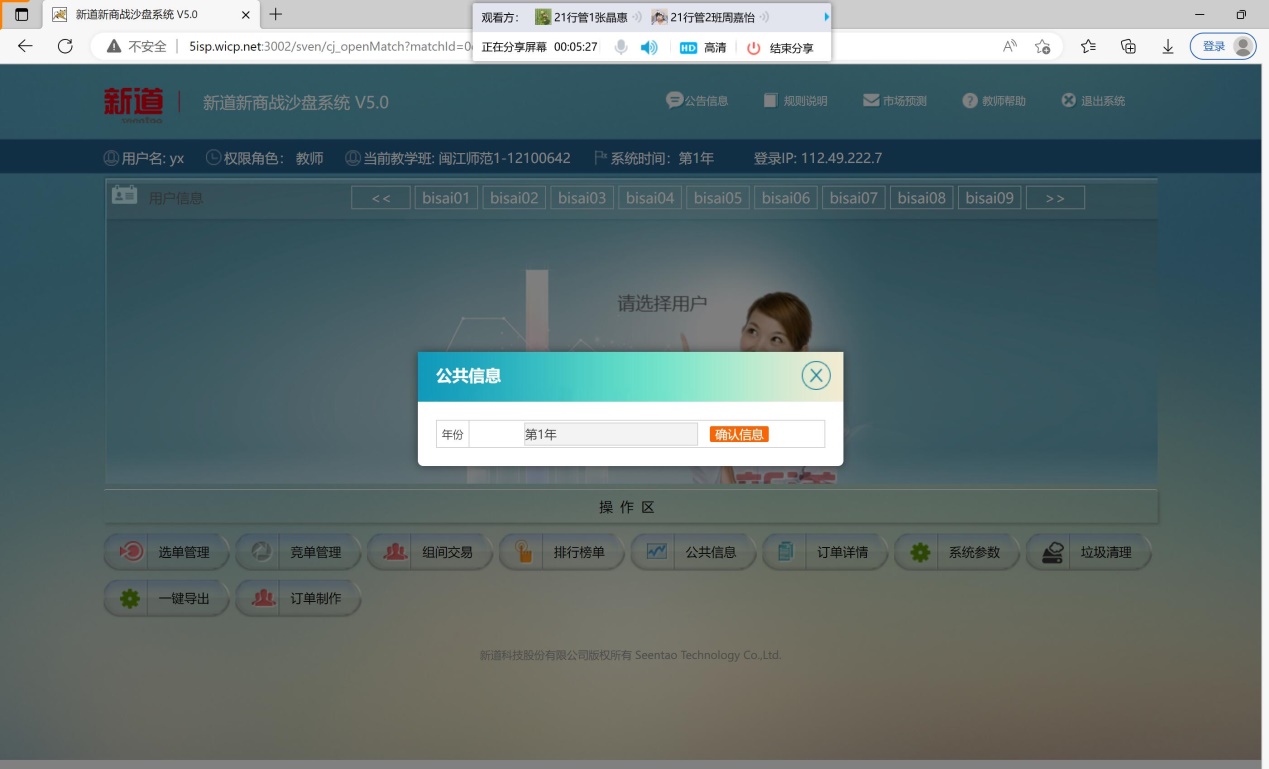
Task: Click 结束分享 to stop screen sharing
Action: click(780, 47)
